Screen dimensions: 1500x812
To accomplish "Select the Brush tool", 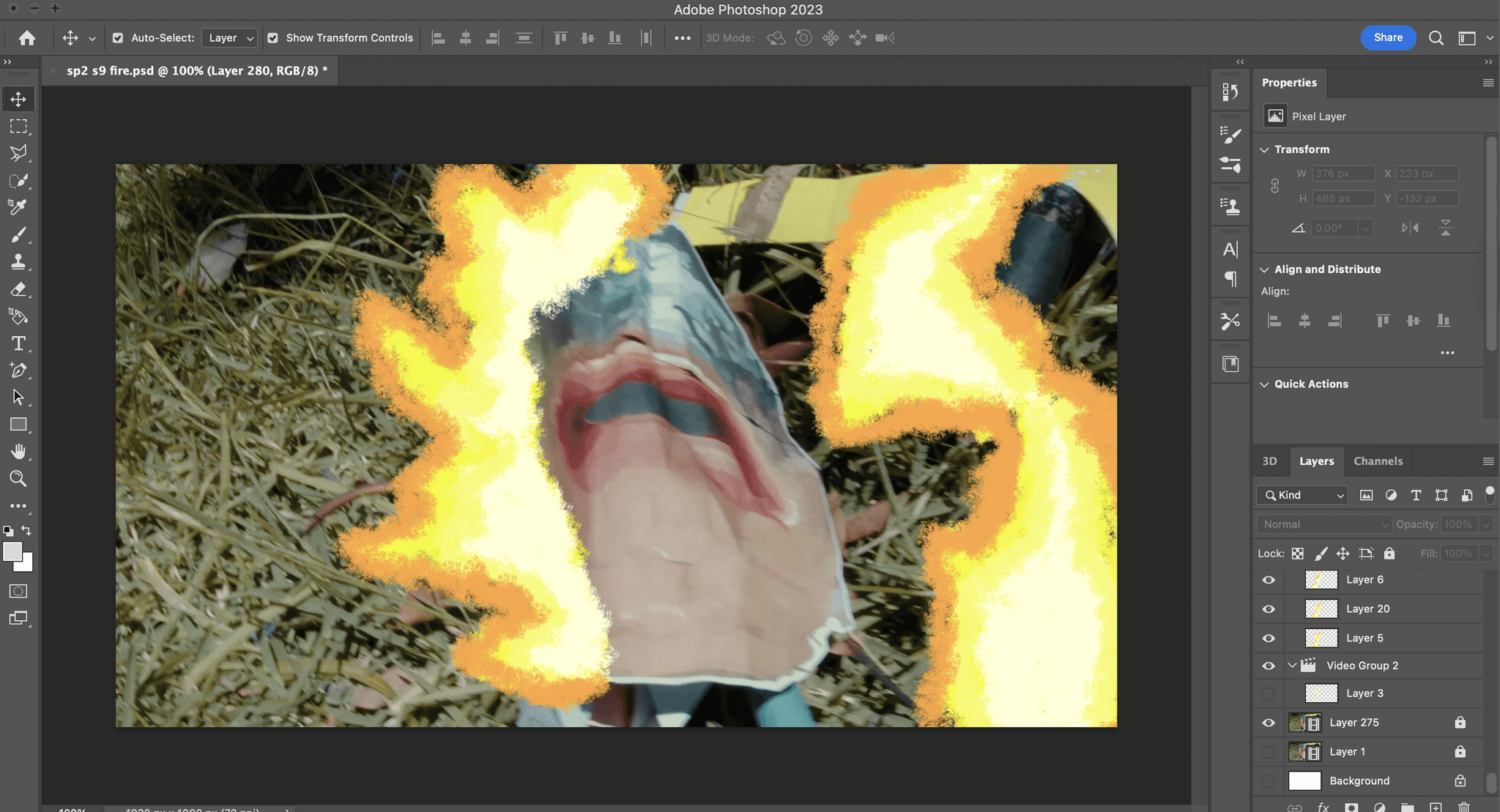I will pos(18,235).
